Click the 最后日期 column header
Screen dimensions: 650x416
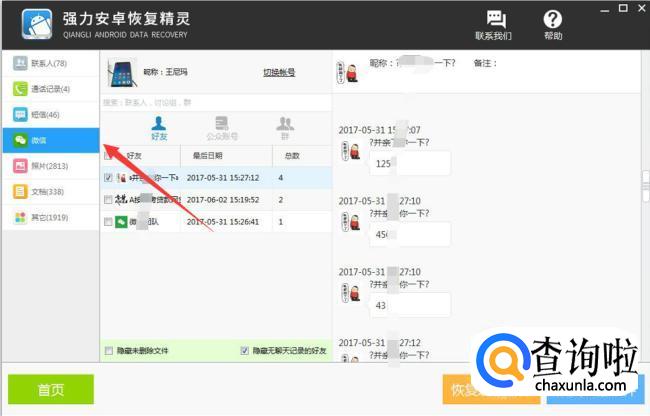[x=226, y=156]
